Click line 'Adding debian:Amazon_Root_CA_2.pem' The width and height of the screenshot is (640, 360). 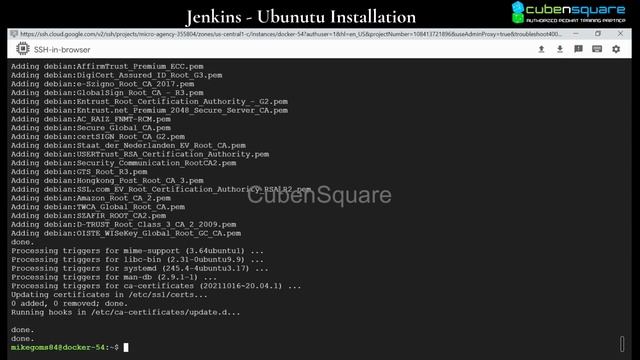click(91, 198)
